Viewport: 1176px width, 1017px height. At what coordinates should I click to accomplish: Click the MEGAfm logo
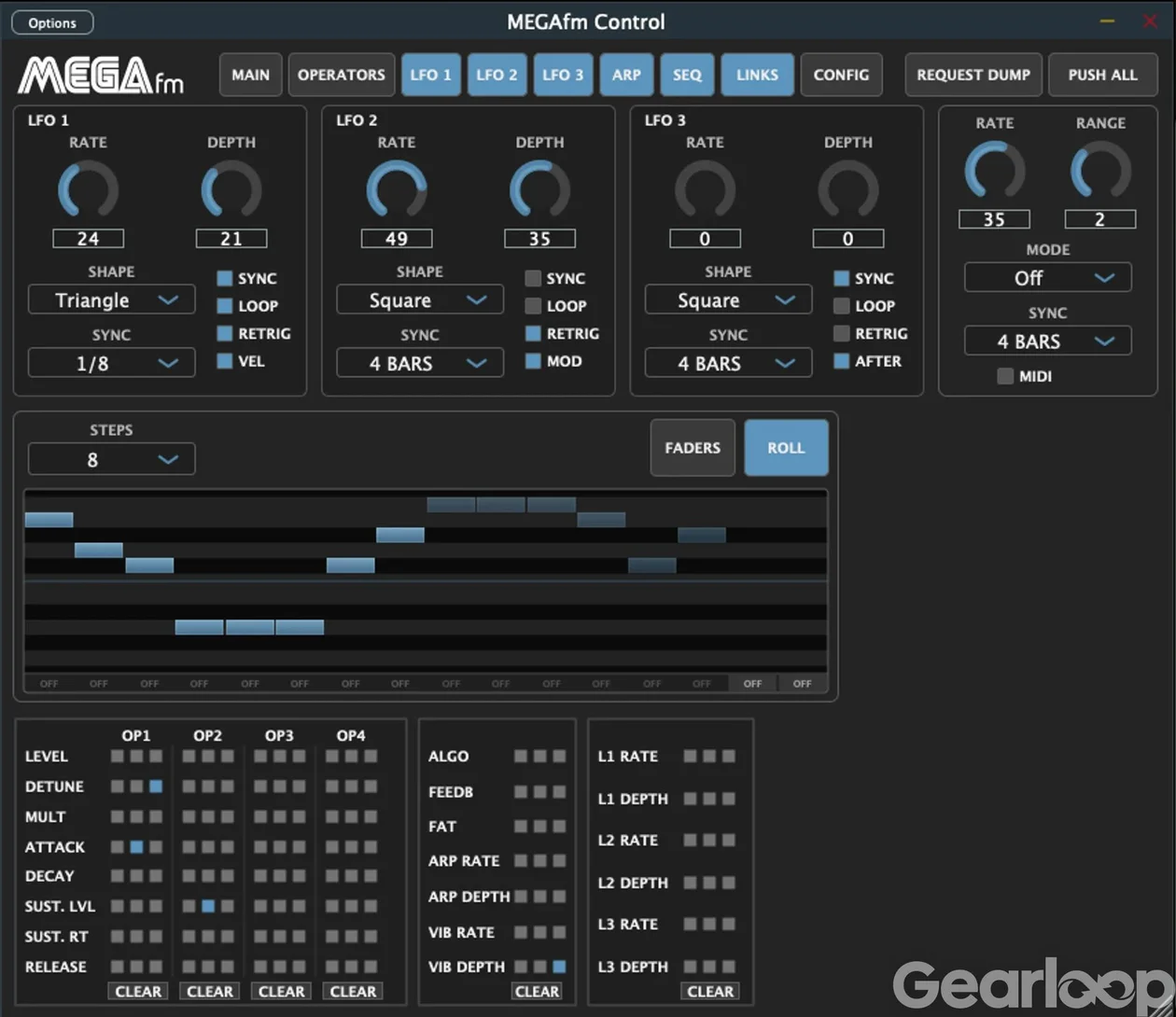(101, 76)
